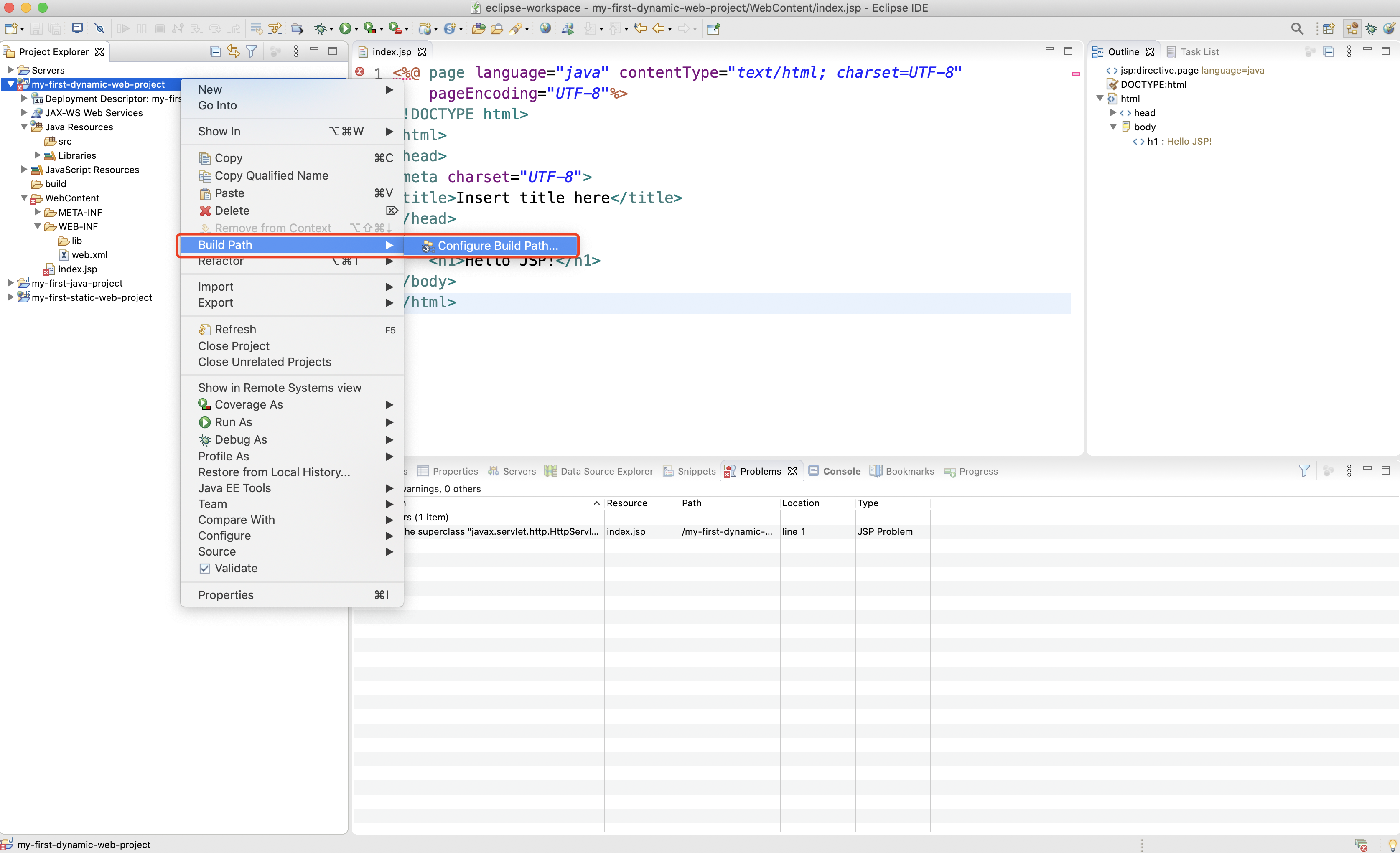This screenshot has height=853, width=1400.
Task: Expand the Deployment Descriptor node
Action: point(24,98)
